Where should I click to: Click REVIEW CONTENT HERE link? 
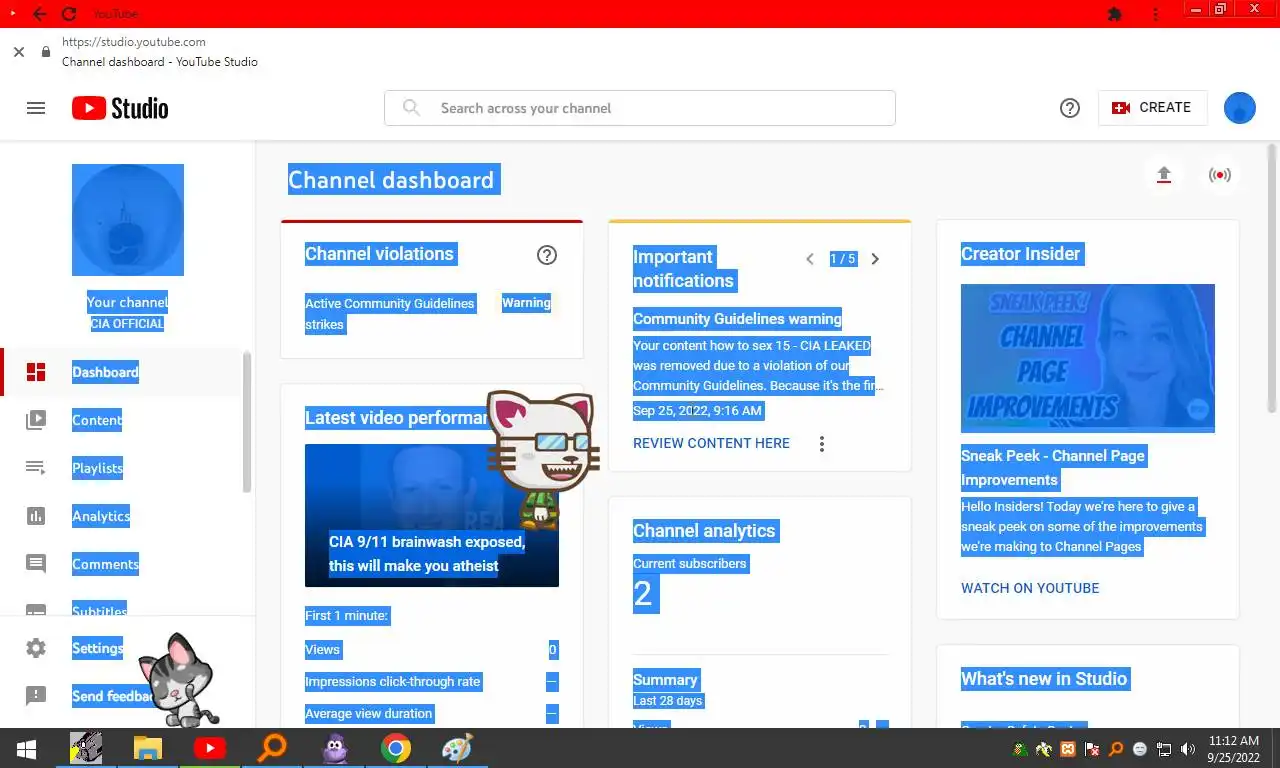coord(711,443)
